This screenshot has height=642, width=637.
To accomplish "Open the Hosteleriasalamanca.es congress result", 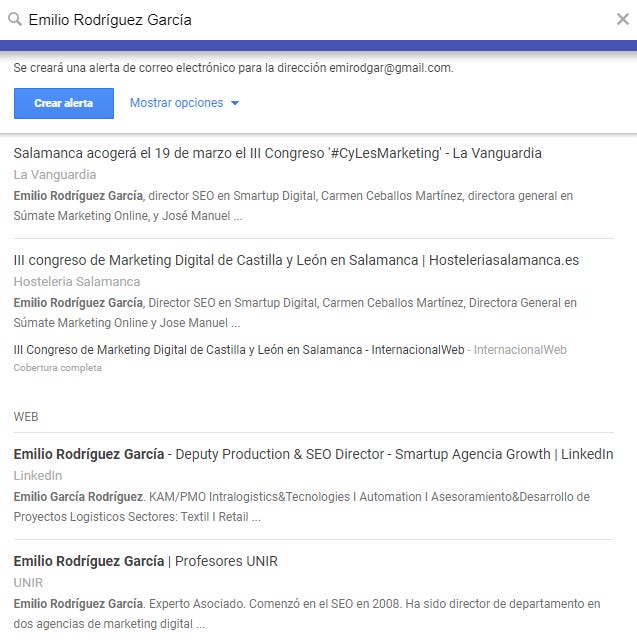I will 296,260.
